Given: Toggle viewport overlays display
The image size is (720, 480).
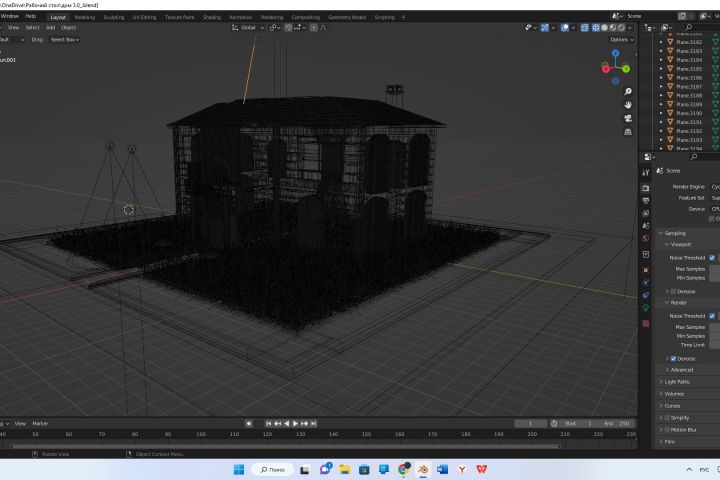Looking at the screenshot, I should pyautogui.click(x=565, y=28).
